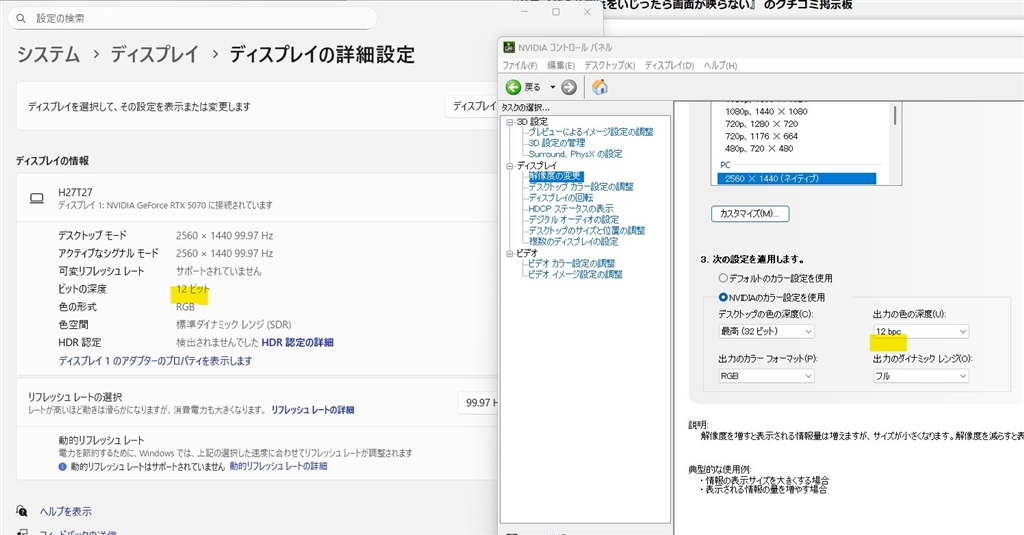Select NVIDIAのカラー設定を使用 radio button
1024x535 pixels.
(723, 297)
